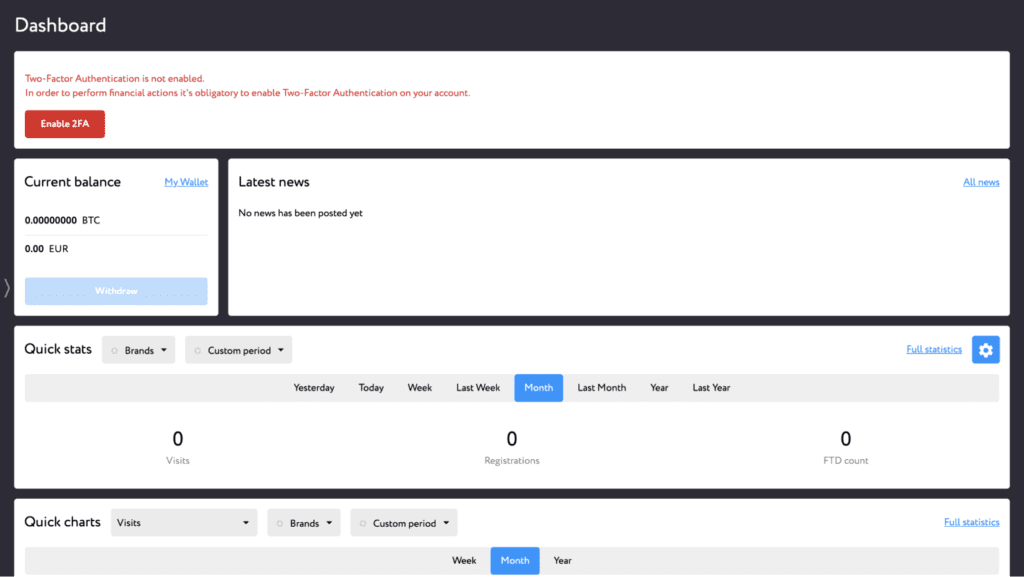Expand the Brands dropdown in Quick stats
Viewport: 1024px width, 577px height.
(138, 349)
